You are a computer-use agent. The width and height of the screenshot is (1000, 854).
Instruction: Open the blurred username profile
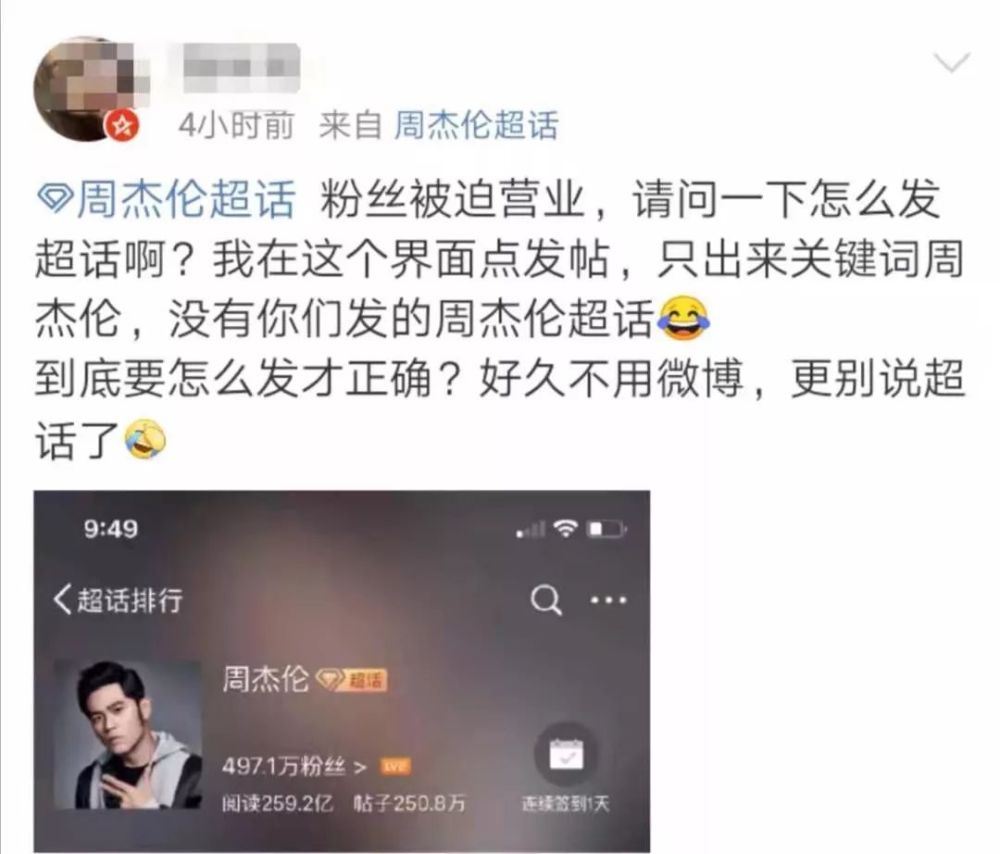coord(241,68)
